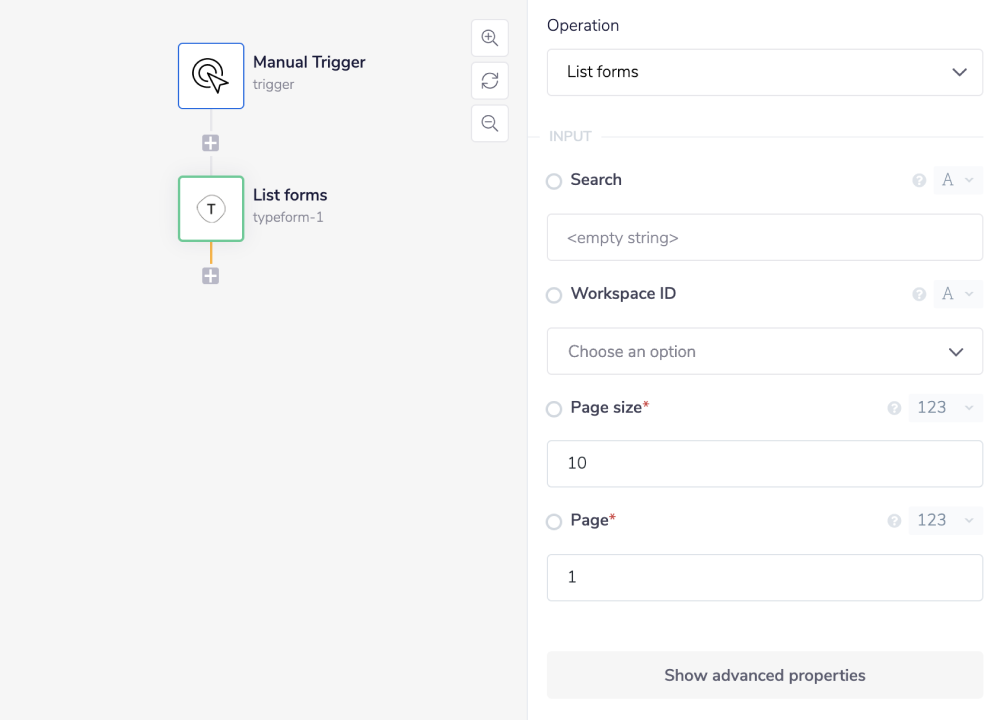Toggle the circle selector beside Search
Viewport: 1000px width, 721px height.
click(x=552, y=181)
